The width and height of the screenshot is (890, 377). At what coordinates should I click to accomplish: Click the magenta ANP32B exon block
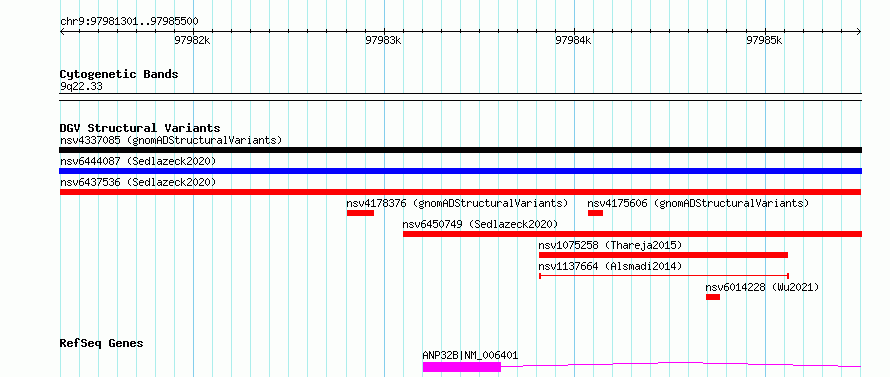(x=461, y=367)
